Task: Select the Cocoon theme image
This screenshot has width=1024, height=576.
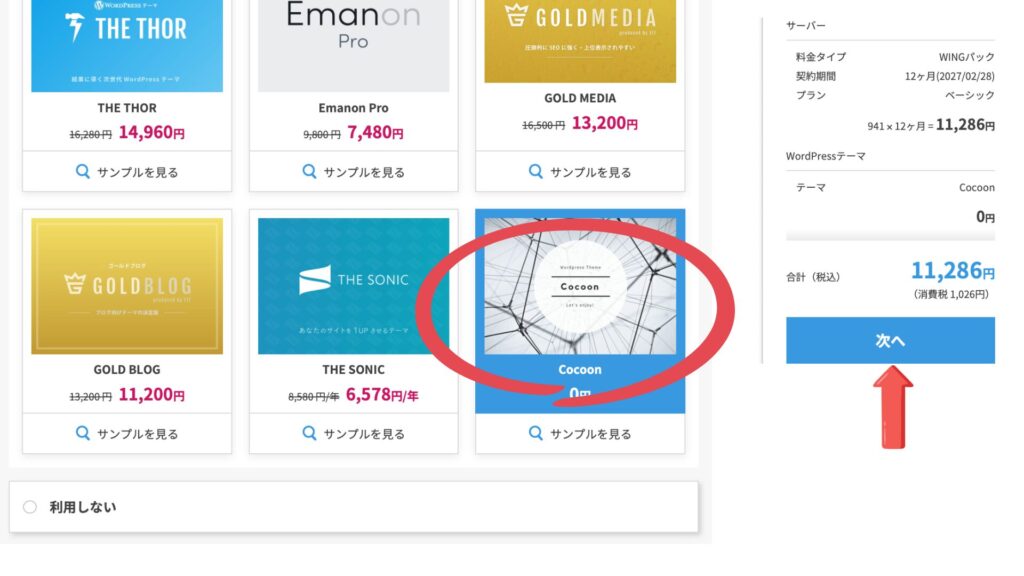Action: pos(580,286)
